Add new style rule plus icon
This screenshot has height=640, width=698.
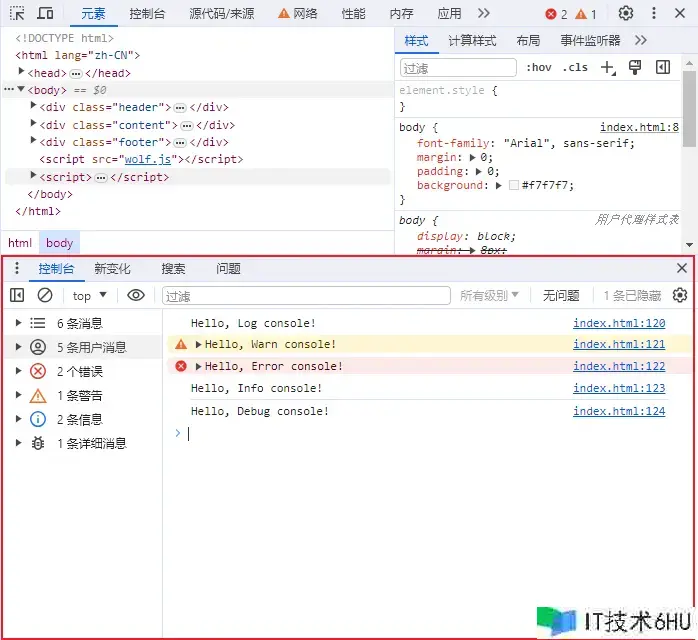tap(608, 68)
